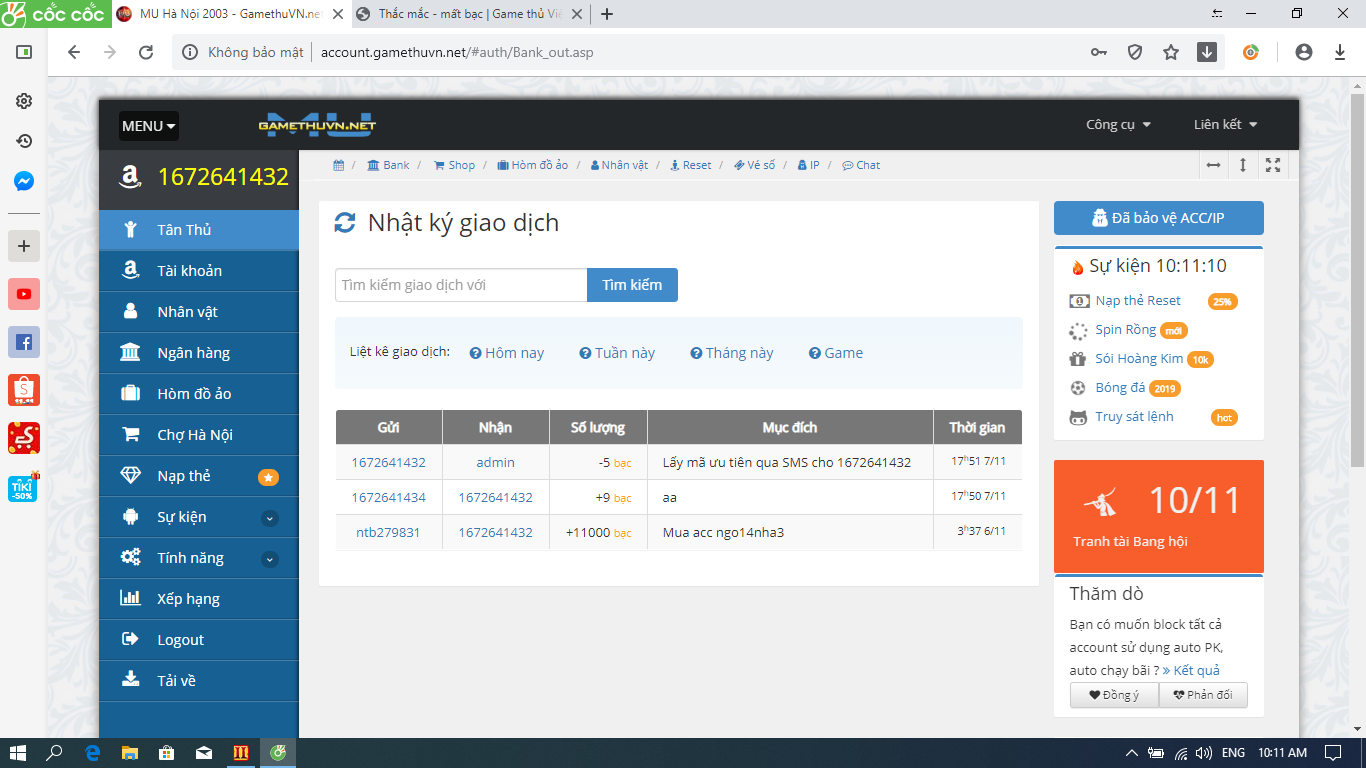Image resolution: width=1366 pixels, height=768 pixels.
Task: Open Messenger in browser sidebar
Action: click(24, 181)
